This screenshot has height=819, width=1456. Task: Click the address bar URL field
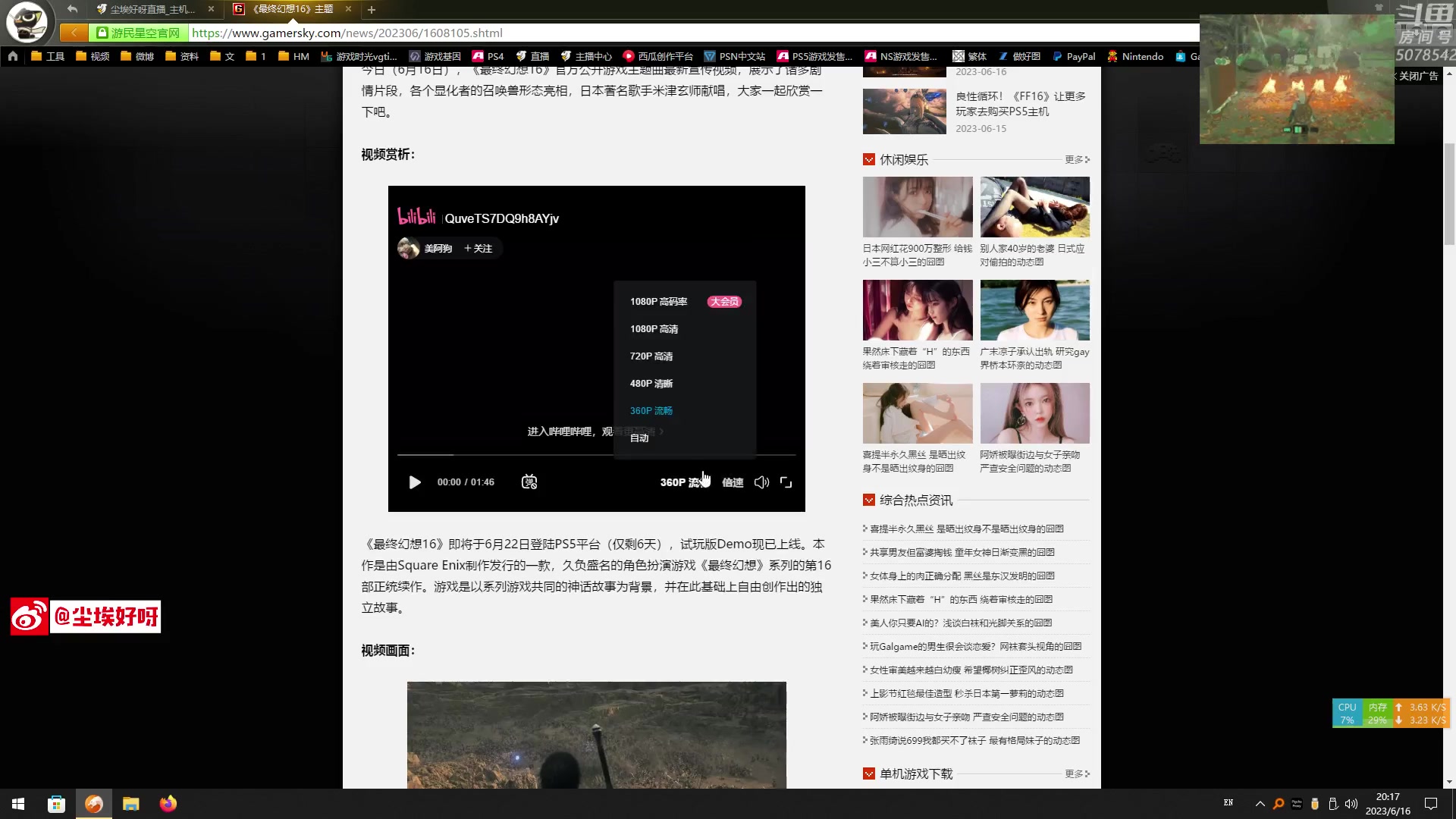(694, 33)
